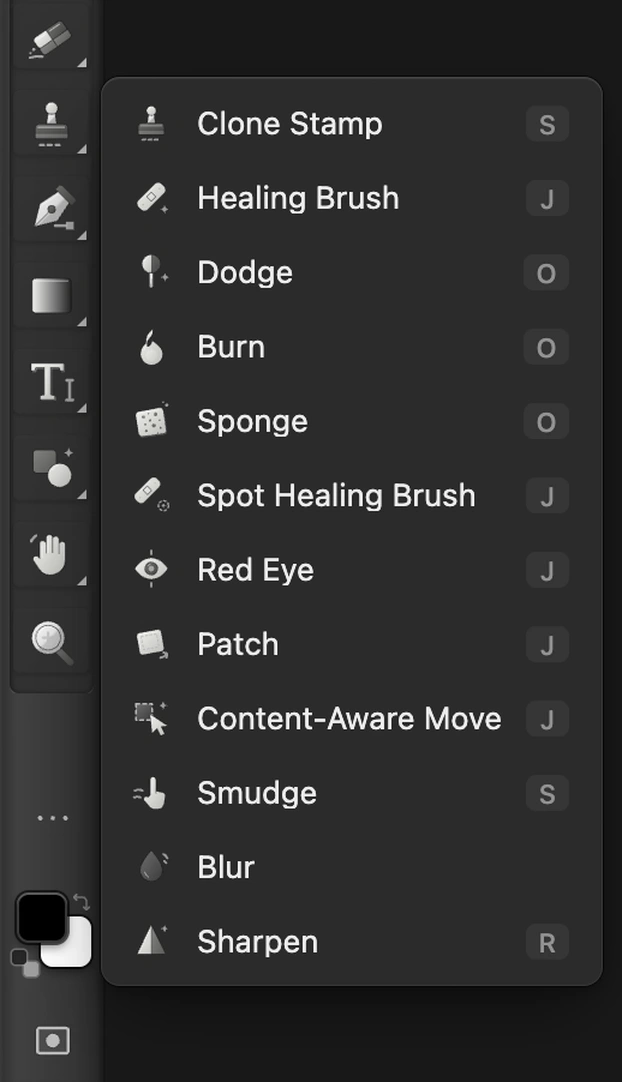Viewport: 622px width, 1082px height.
Task: Select the Pen tool in the toolbar
Action: click(x=51, y=208)
